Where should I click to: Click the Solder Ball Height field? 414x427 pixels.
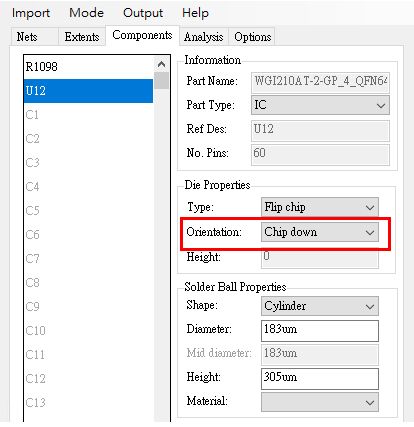click(320, 379)
